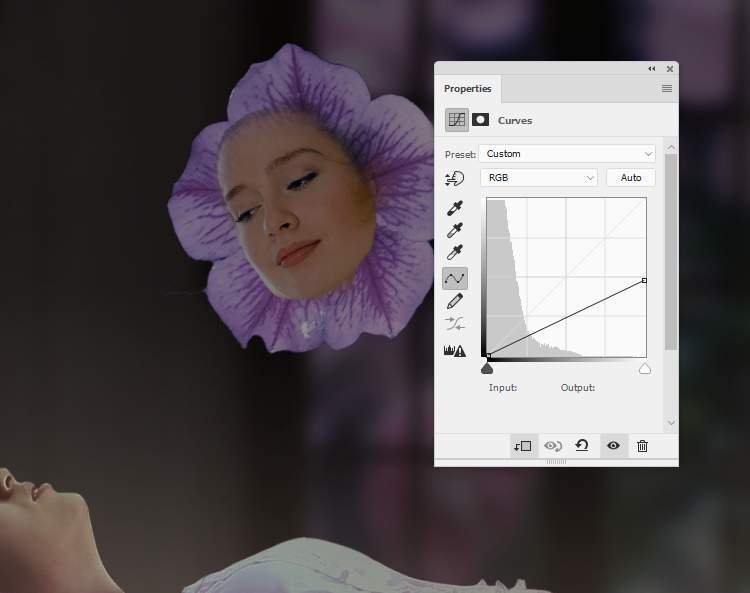
Task: Open the RGB channel dropdown
Action: click(539, 178)
